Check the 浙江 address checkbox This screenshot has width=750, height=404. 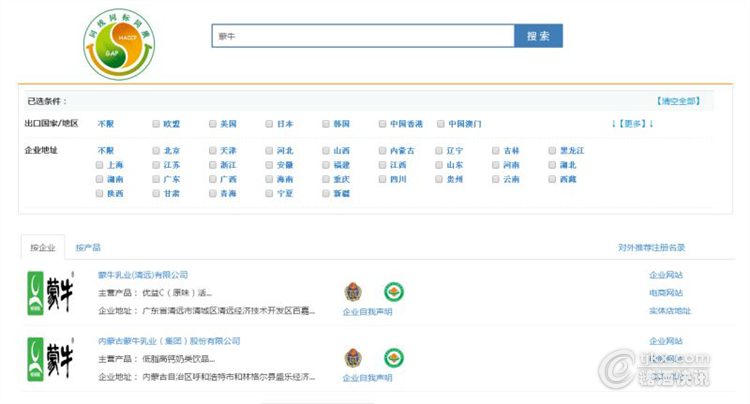(213, 165)
